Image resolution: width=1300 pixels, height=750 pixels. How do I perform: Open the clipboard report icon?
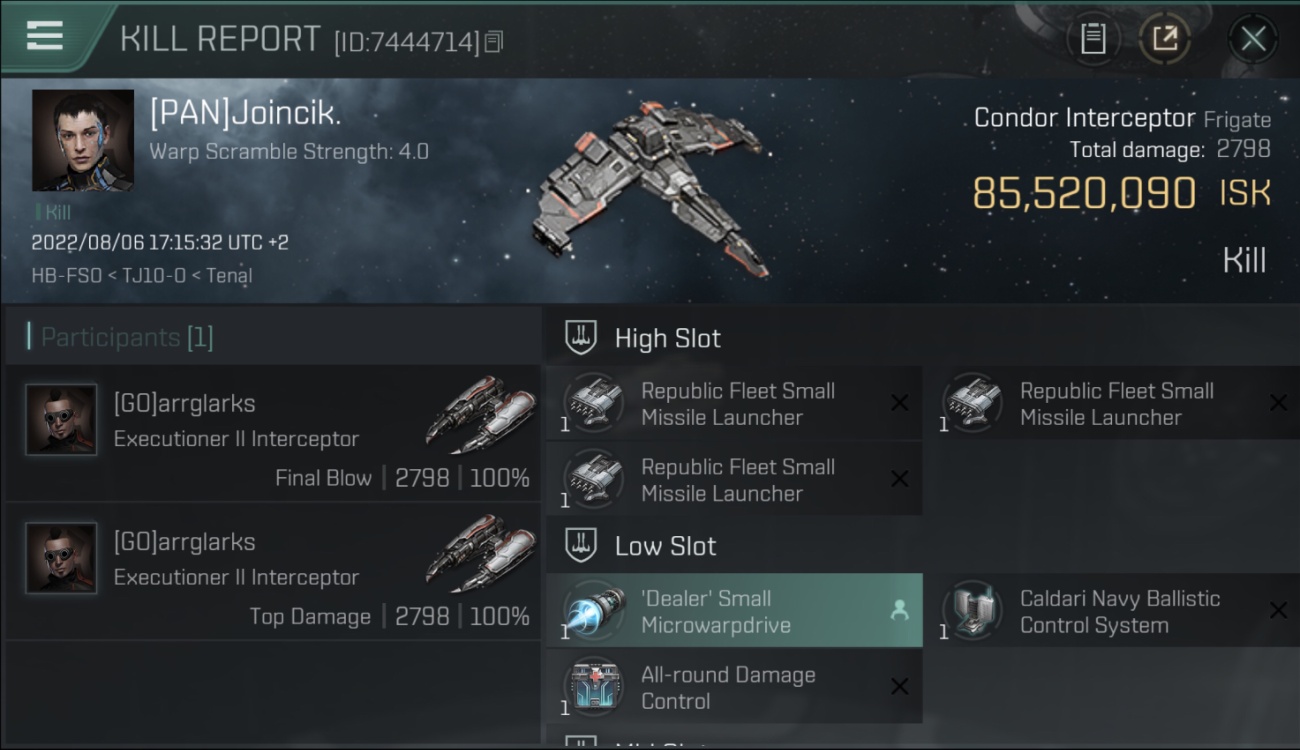pyautogui.click(x=1093, y=40)
